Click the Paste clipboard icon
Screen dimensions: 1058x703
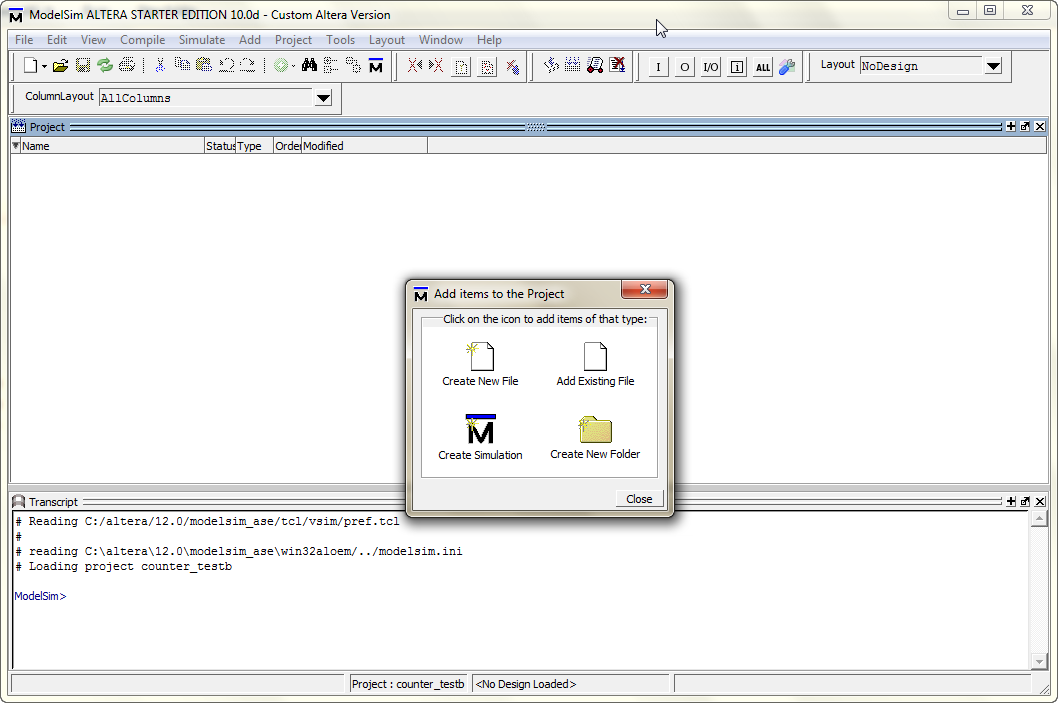204,65
